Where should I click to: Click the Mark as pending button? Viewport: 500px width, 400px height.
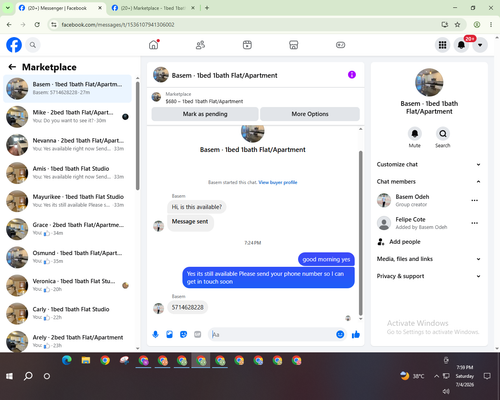point(205,114)
